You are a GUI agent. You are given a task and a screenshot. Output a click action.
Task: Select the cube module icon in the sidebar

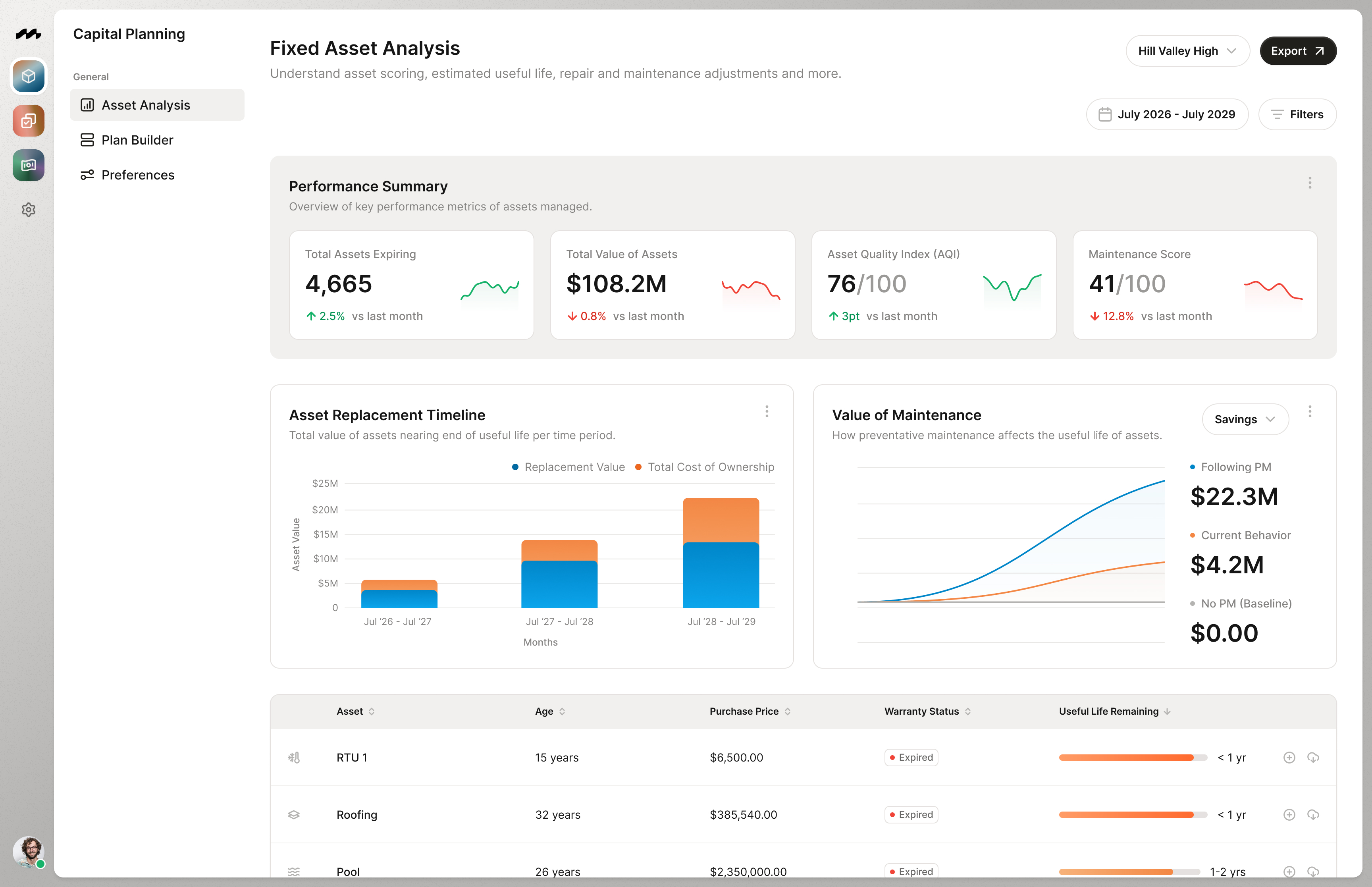pyautogui.click(x=28, y=77)
